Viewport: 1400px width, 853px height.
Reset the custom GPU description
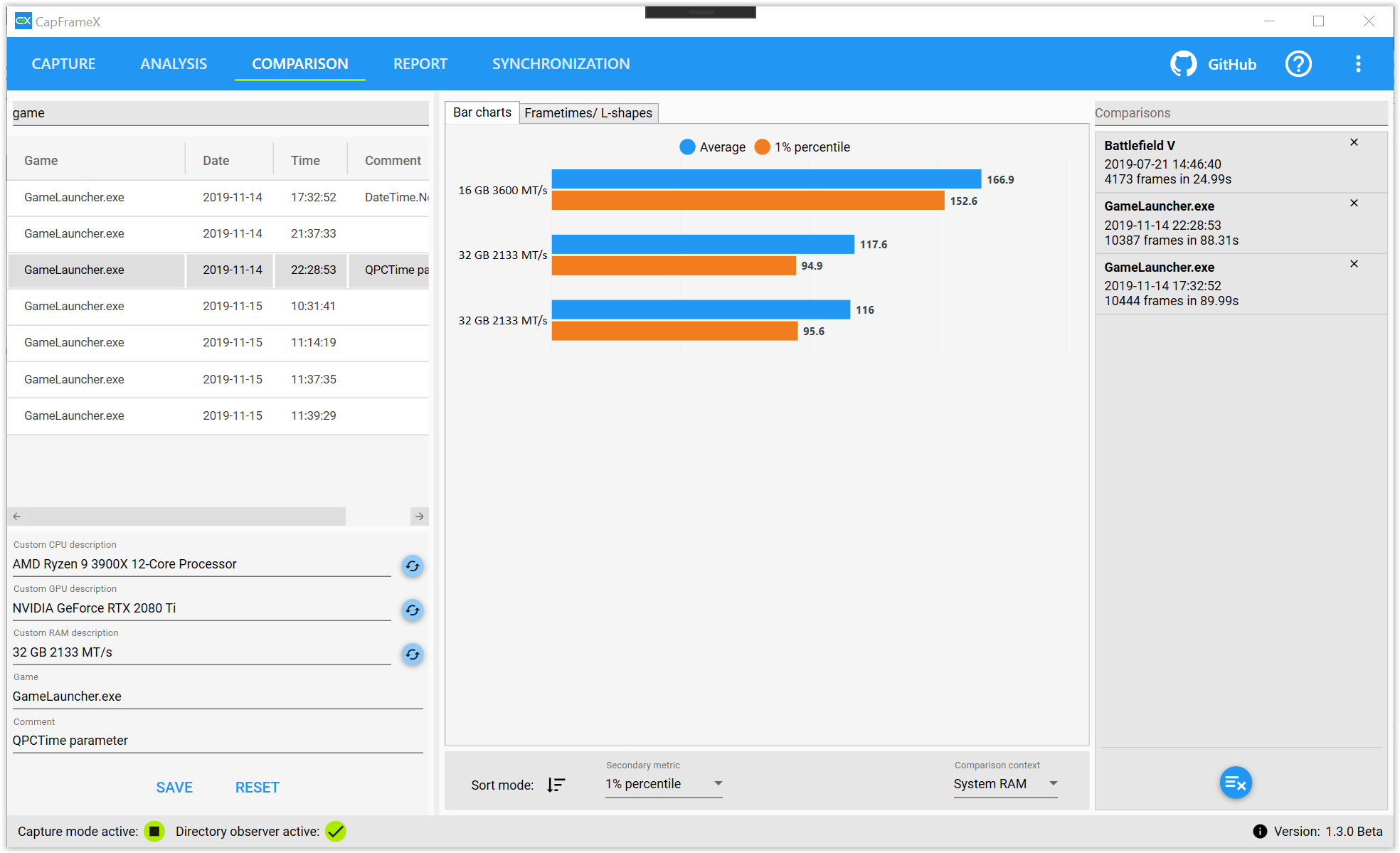pyautogui.click(x=413, y=610)
